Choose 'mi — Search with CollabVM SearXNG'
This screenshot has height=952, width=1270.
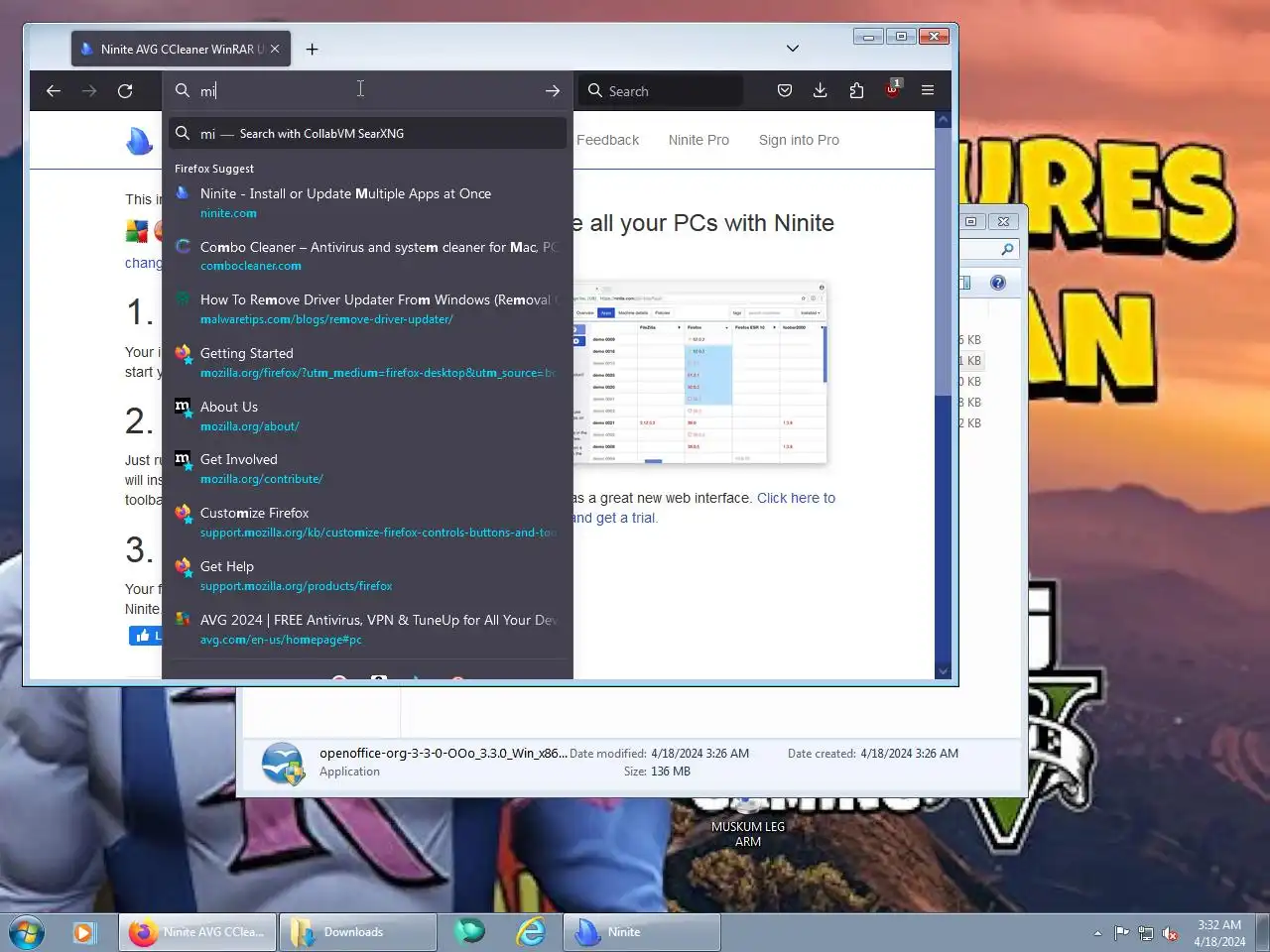[367, 134]
